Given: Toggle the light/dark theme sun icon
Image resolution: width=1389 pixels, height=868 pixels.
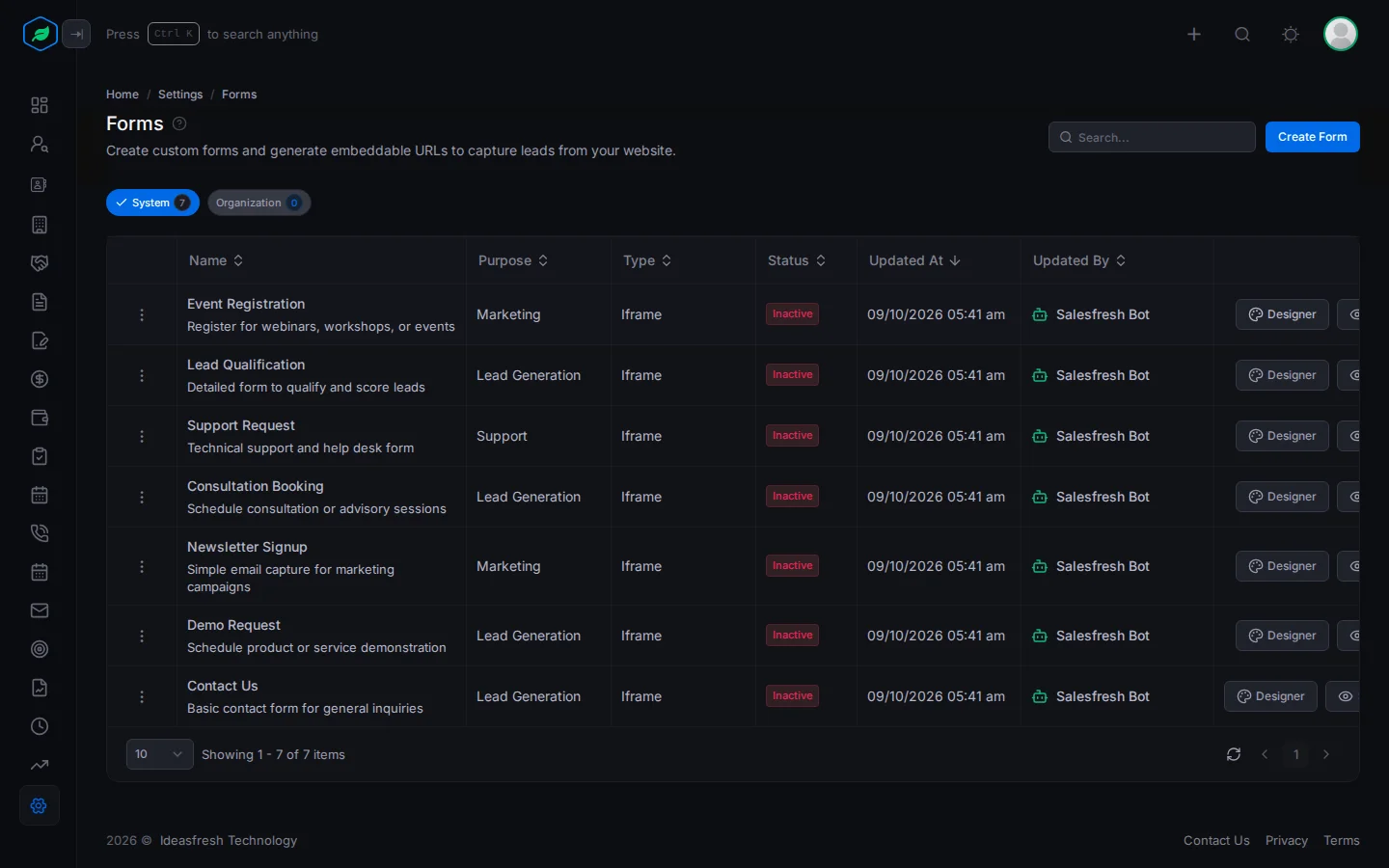Looking at the screenshot, I should (1291, 34).
